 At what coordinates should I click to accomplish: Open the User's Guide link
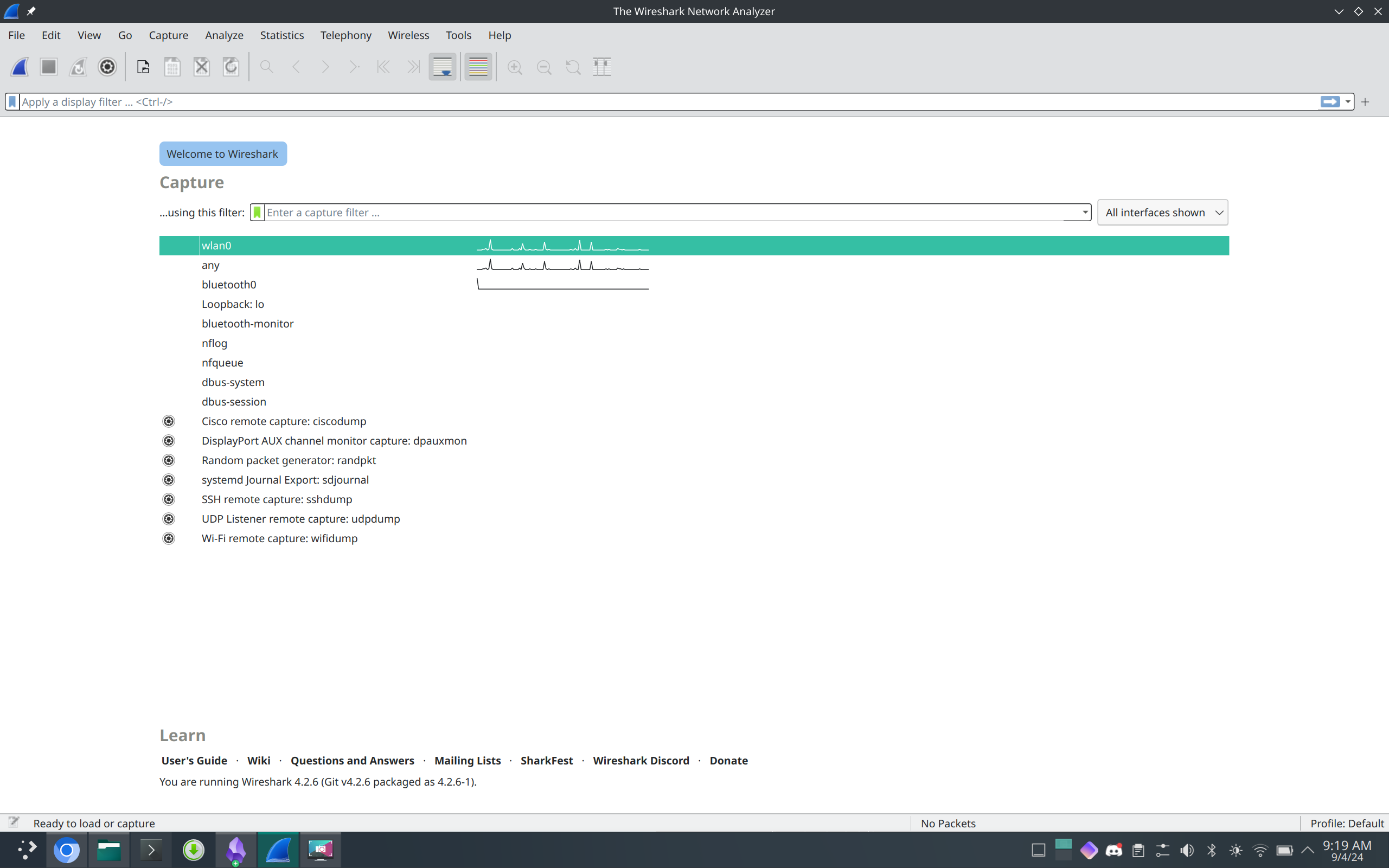(194, 761)
